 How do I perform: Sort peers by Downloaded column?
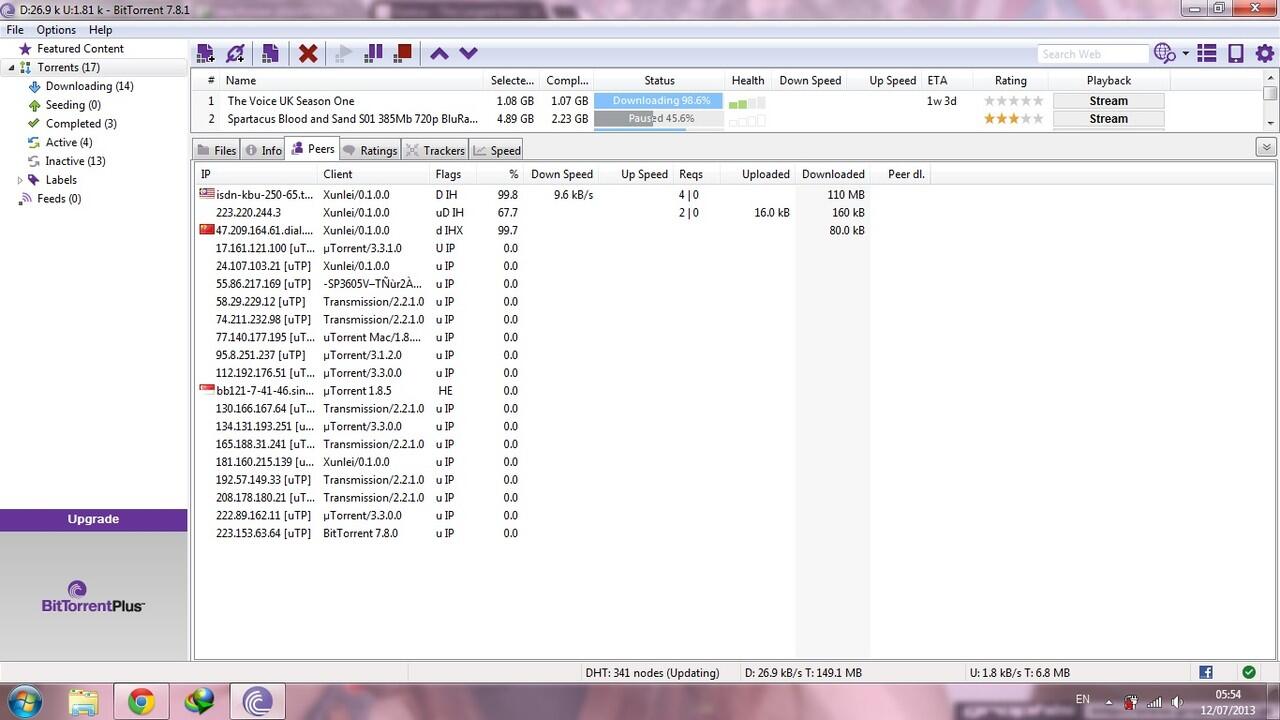[833, 174]
